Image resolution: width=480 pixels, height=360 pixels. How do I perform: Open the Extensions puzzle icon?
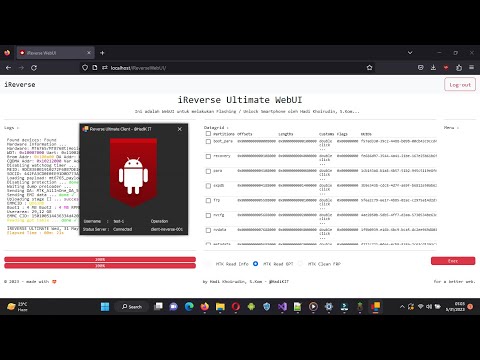pos(459,68)
